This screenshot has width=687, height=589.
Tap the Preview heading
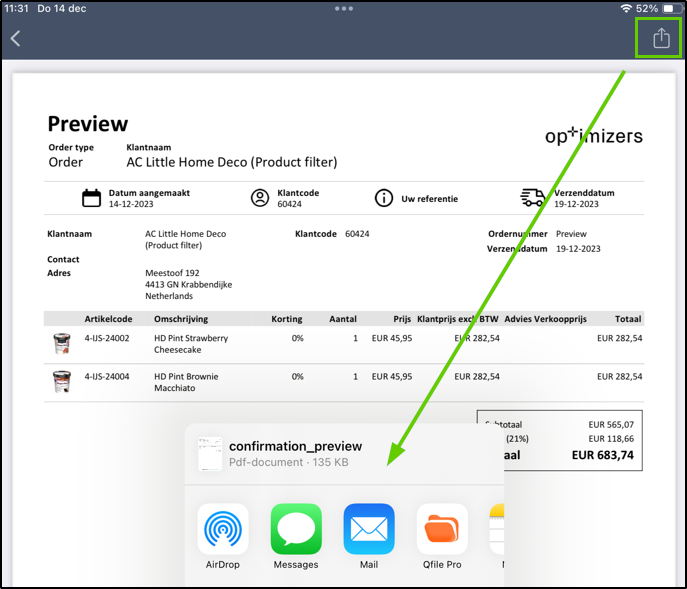pyautogui.click(x=88, y=124)
